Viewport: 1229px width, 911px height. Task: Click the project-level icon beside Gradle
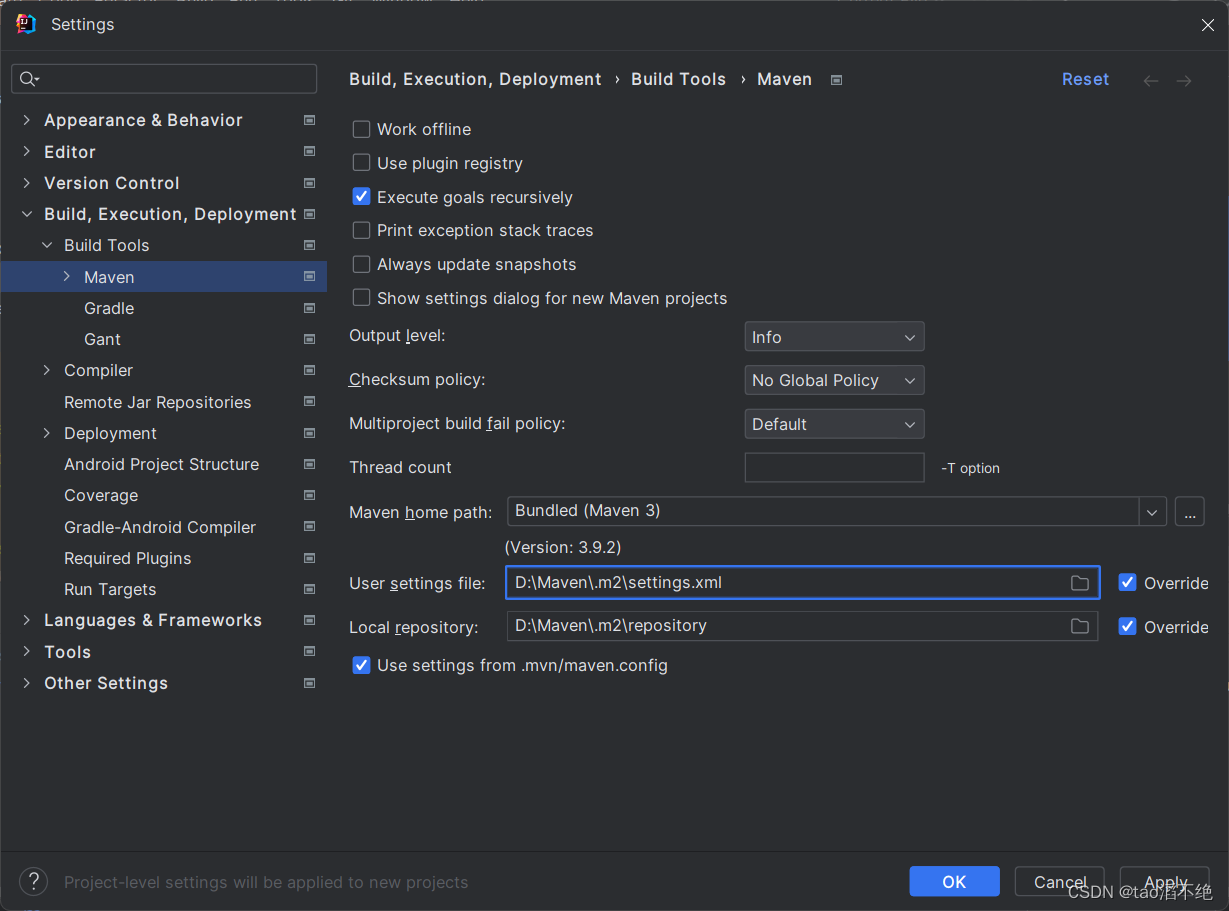coord(309,308)
